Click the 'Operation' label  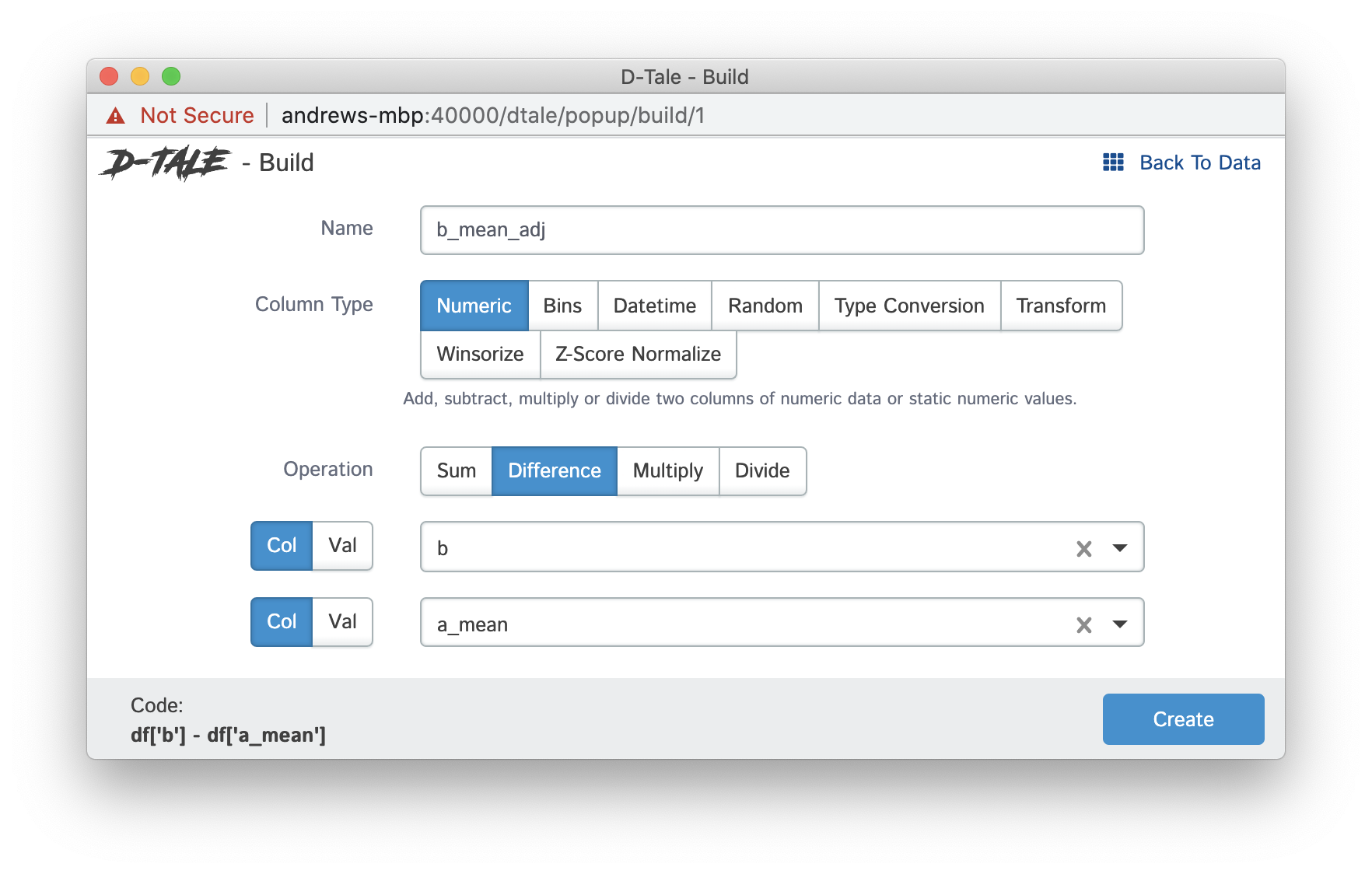328,470
